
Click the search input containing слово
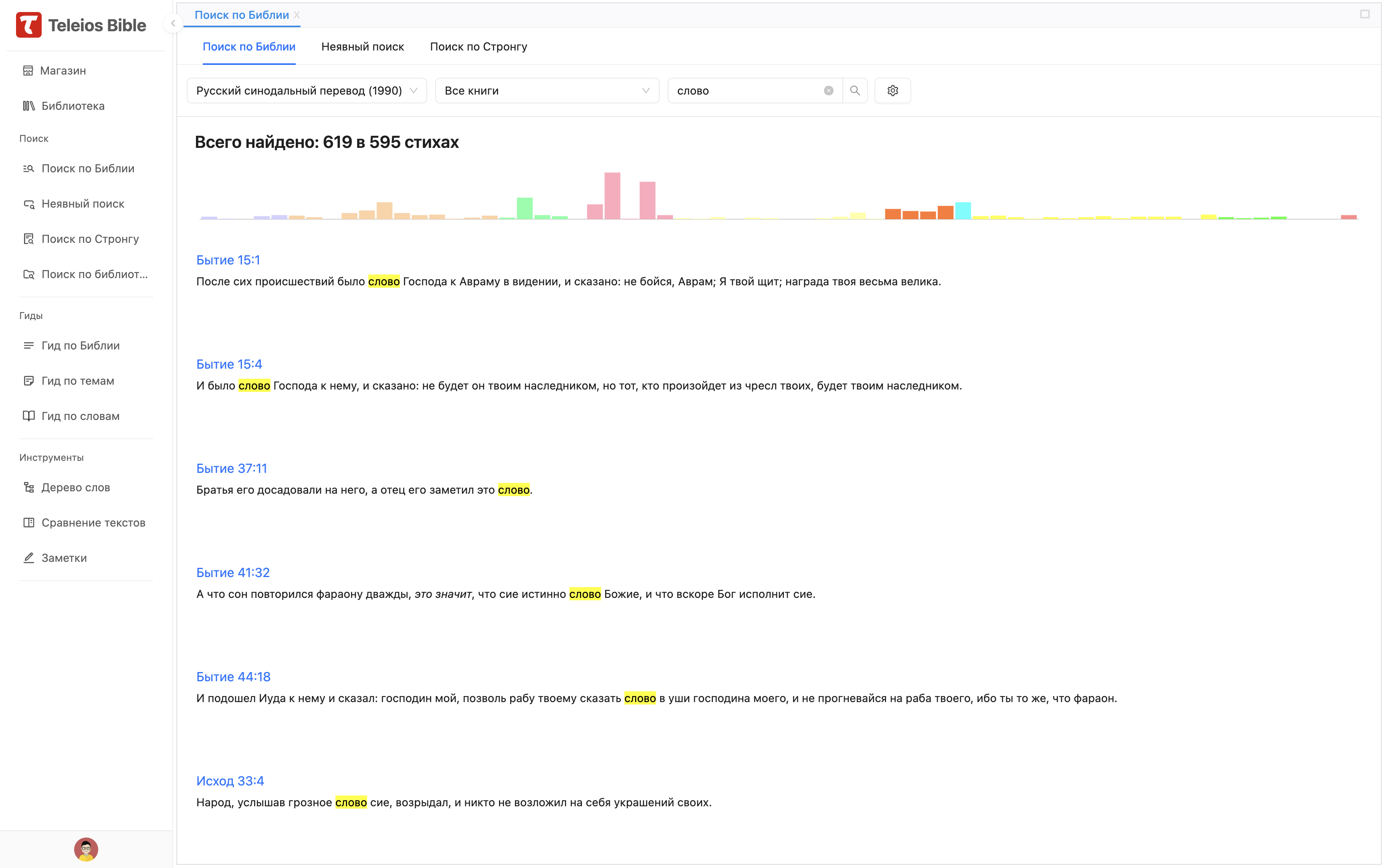(x=746, y=91)
